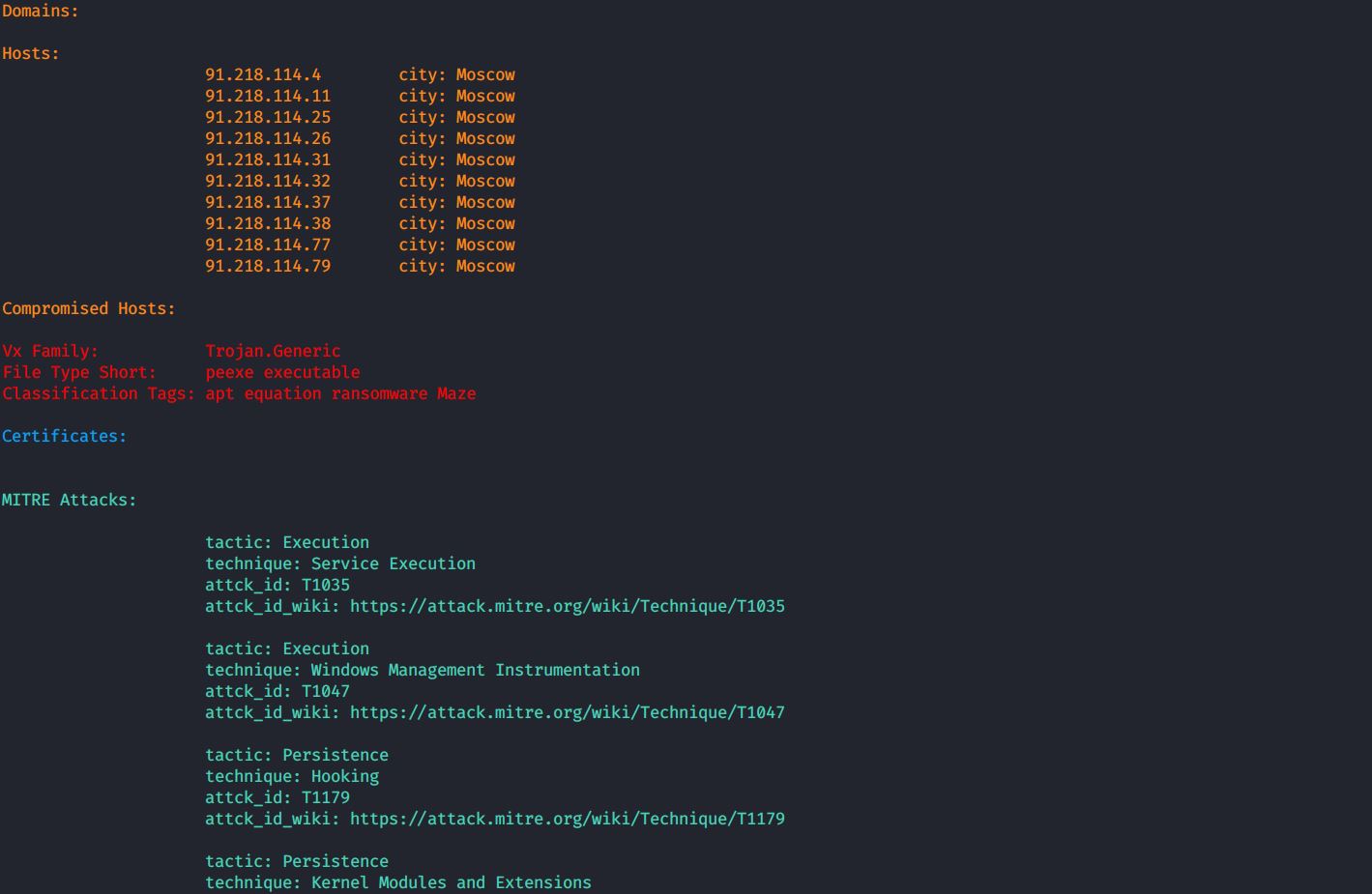Click the 'Compromised Hosts:' heading
1372x894 pixels.
tap(89, 309)
